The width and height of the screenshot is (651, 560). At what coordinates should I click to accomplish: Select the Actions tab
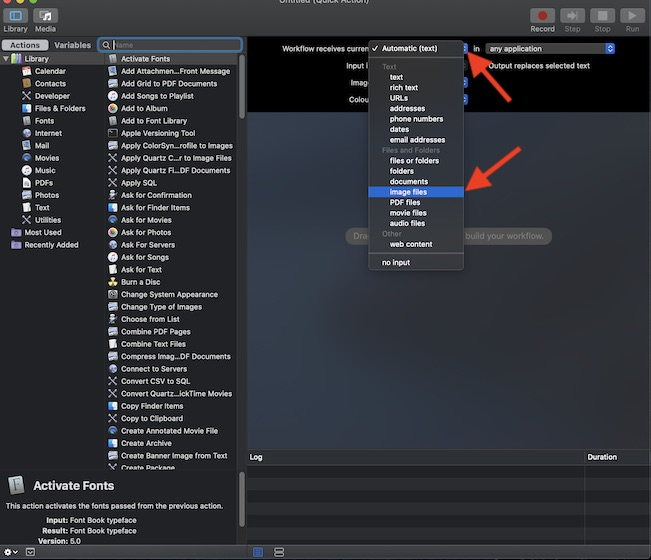click(24, 45)
